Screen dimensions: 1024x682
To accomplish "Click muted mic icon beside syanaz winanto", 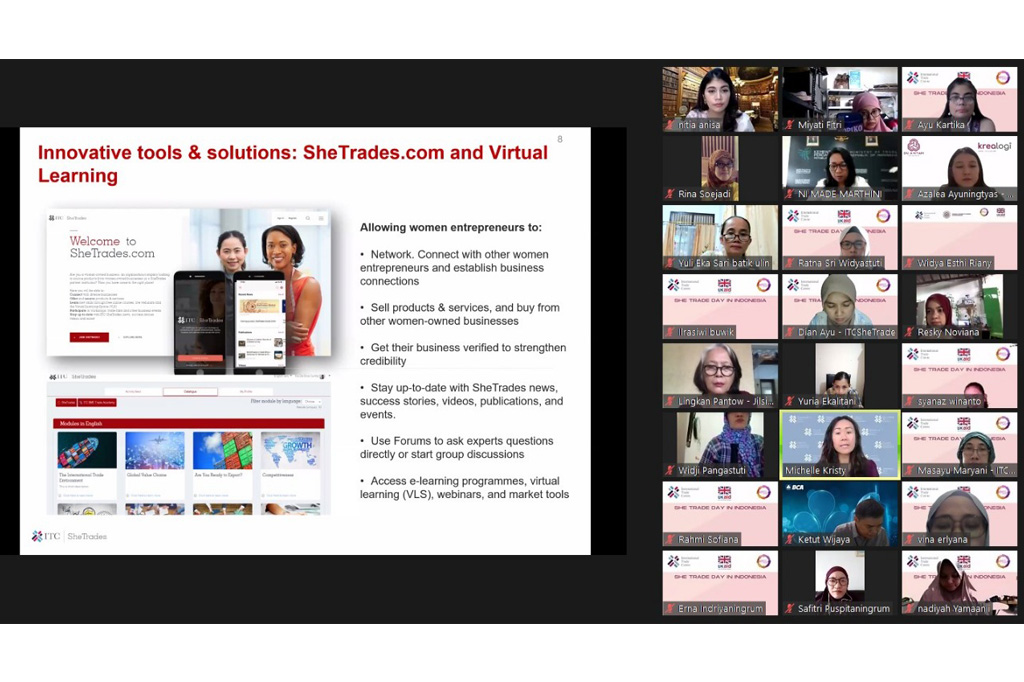I will click(x=910, y=402).
